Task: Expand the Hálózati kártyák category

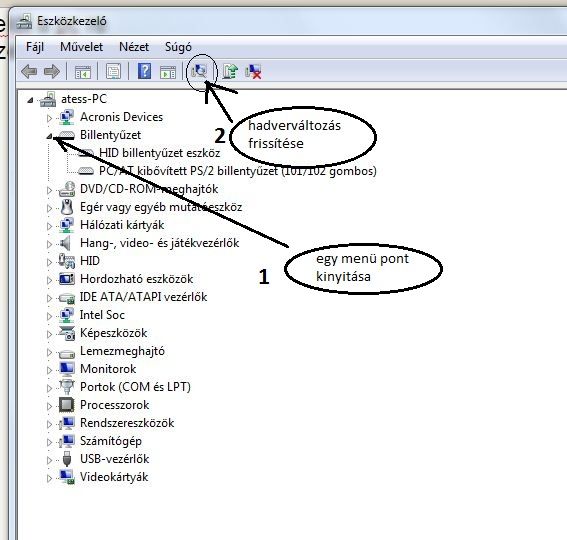Action: [x=50, y=226]
